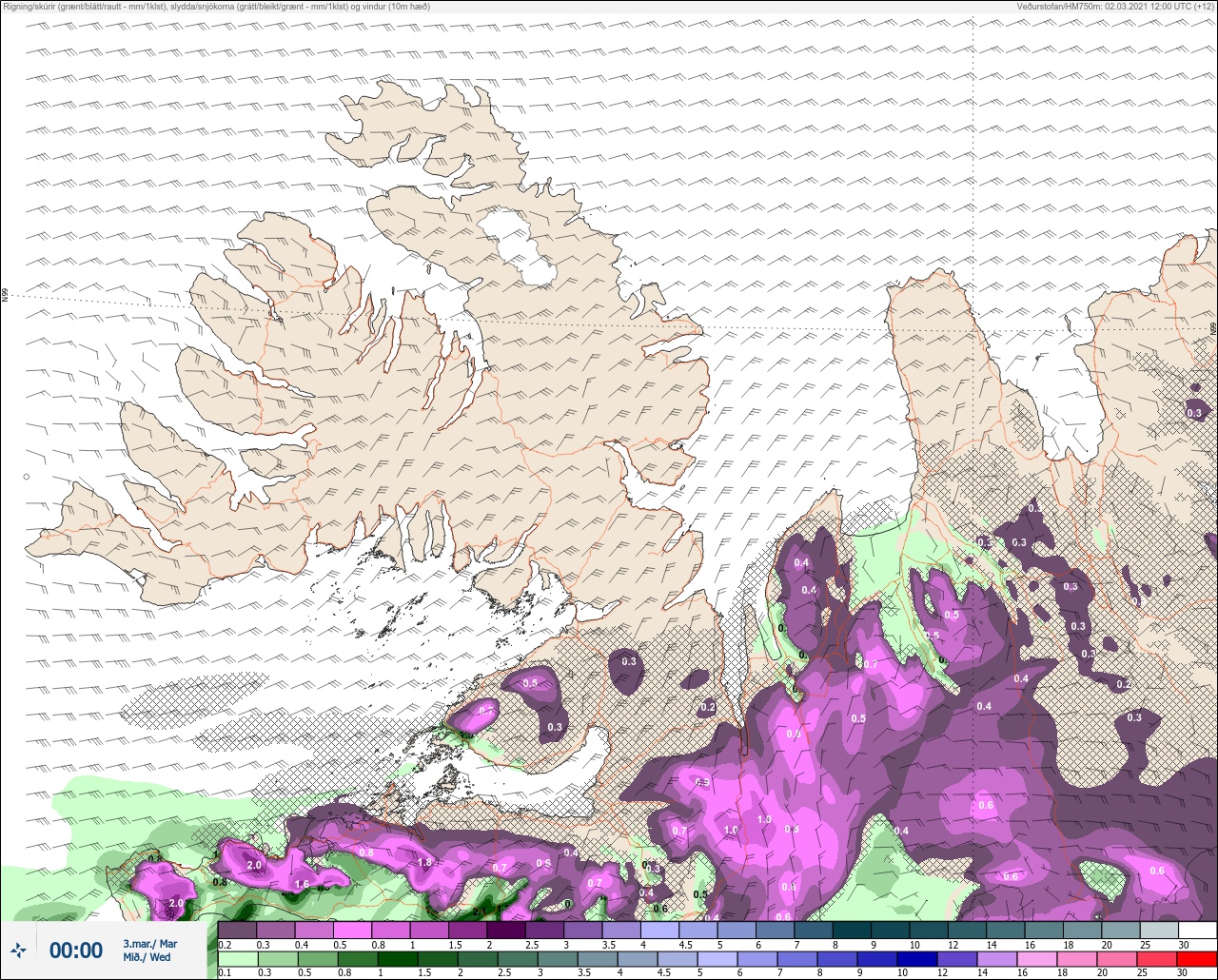1218x980 pixels.
Task: Click the Rigning/skúrir map title text
Action: click(x=217, y=7)
